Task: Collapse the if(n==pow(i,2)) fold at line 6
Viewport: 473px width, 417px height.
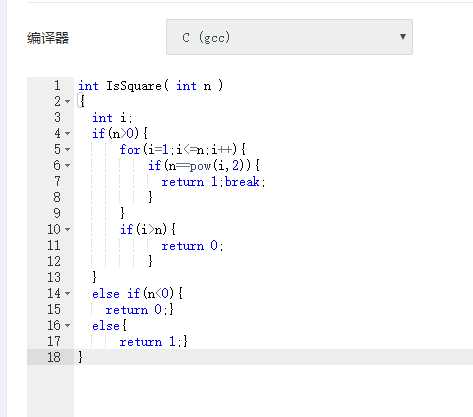Action: (x=68, y=165)
